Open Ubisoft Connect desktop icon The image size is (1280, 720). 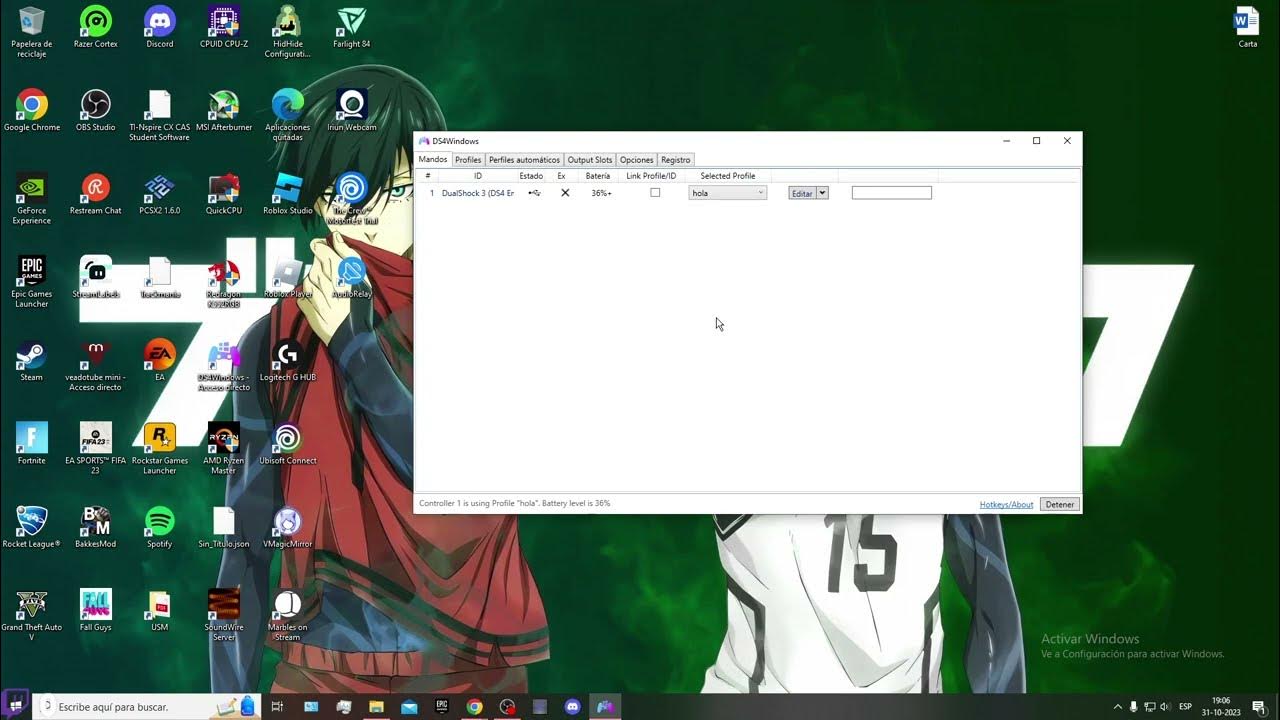(288, 445)
